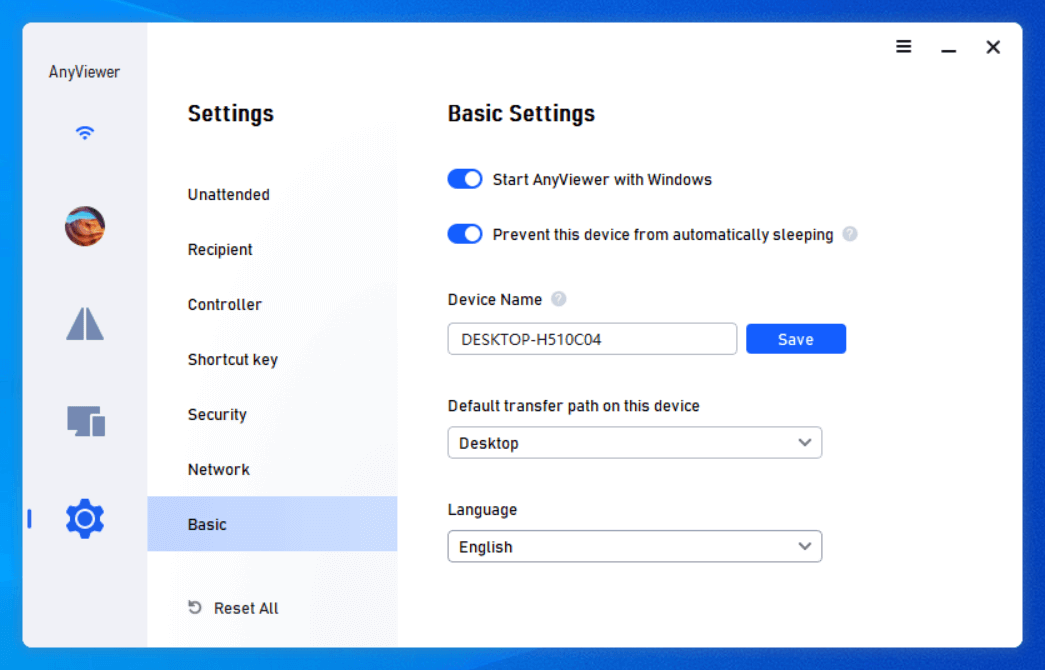
Task: Open Recipient settings section
Action: coord(220,249)
